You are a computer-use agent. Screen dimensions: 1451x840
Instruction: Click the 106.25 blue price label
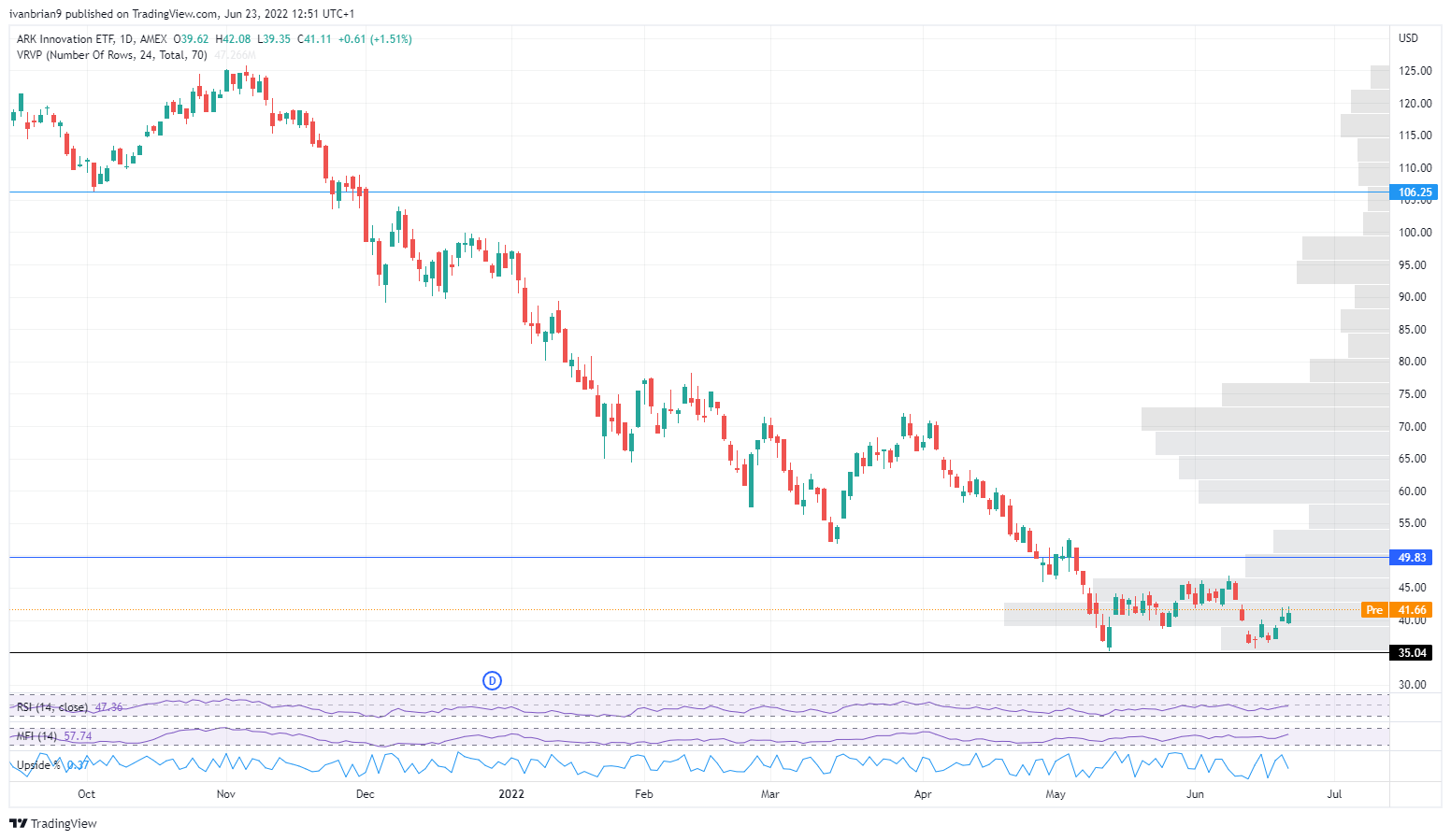[x=1415, y=192]
